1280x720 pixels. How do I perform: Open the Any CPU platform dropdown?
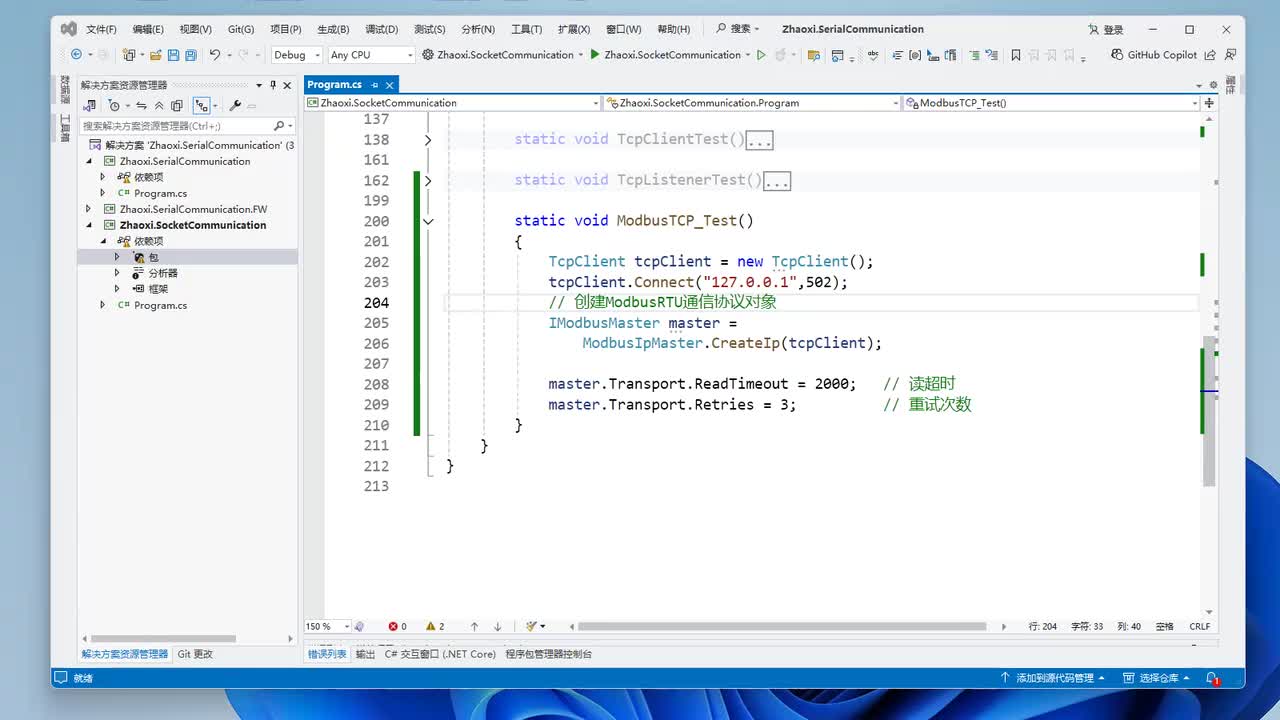[x=370, y=55]
